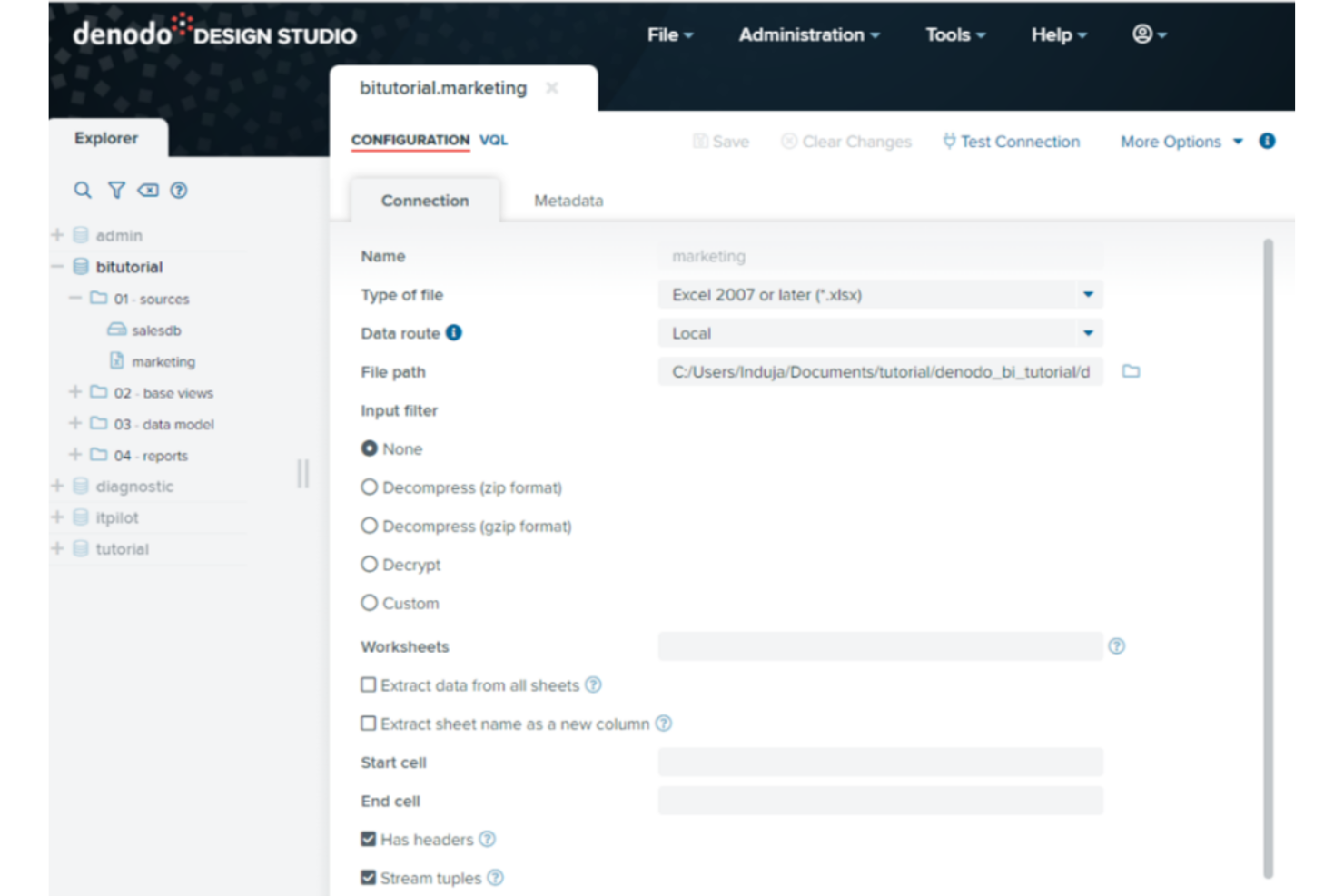This screenshot has width=1344, height=896.
Task: Open help for Extract sheet name as column
Action: pos(664,724)
